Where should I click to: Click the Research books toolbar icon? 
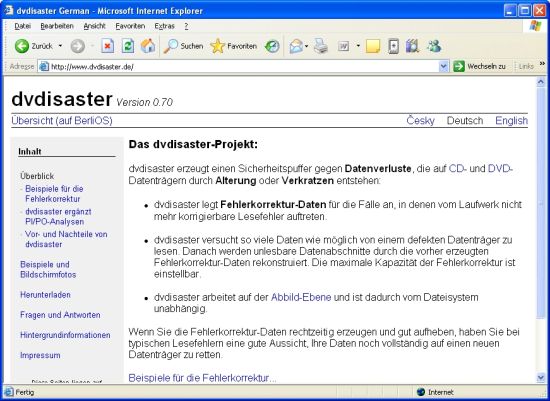click(x=412, y=46)
